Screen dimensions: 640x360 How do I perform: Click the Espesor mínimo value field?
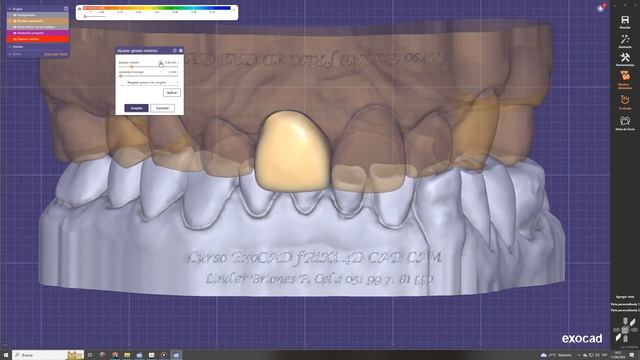click(x=171, y=62)
